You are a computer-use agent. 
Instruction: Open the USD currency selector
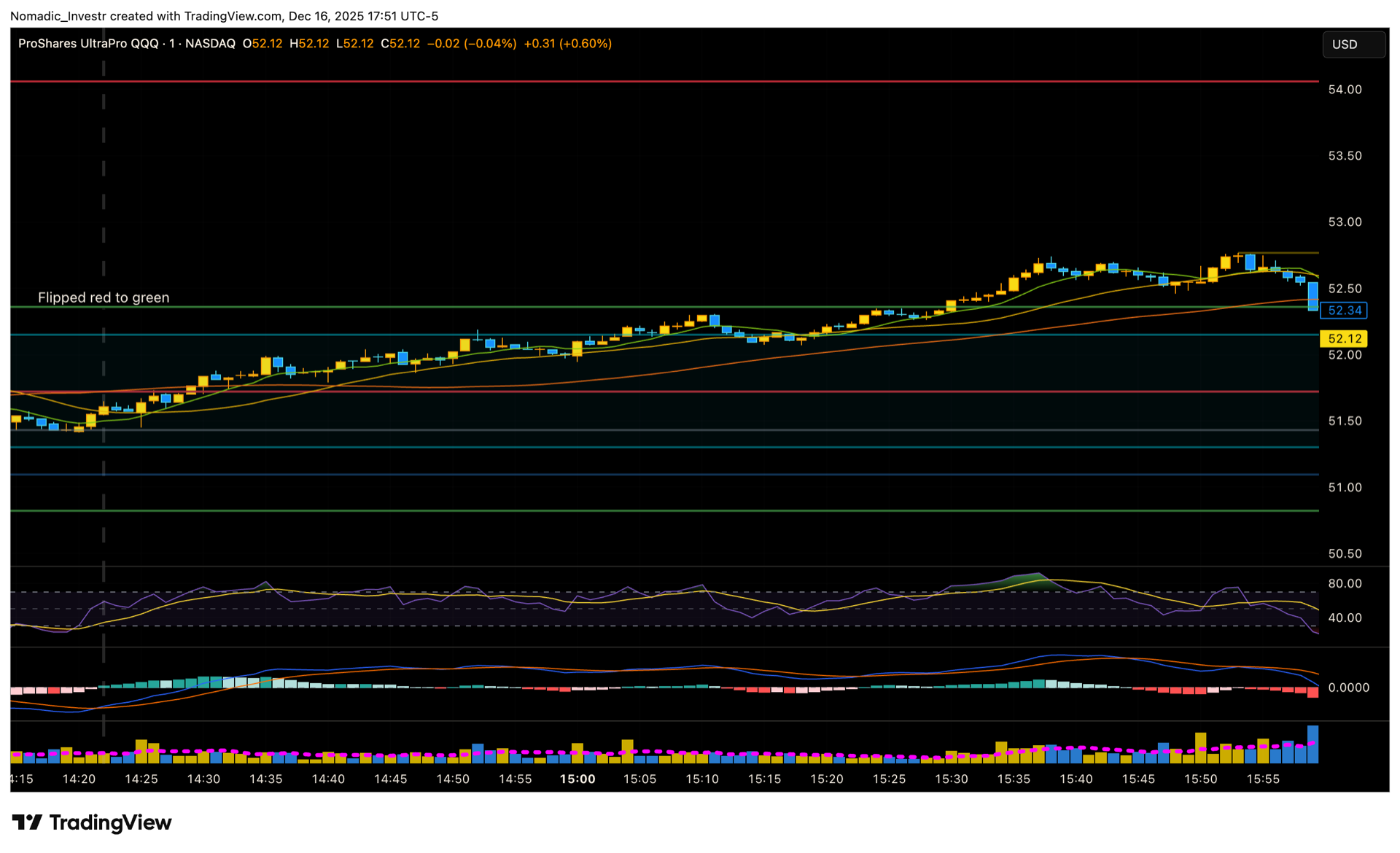click(x=1353, y=44)
